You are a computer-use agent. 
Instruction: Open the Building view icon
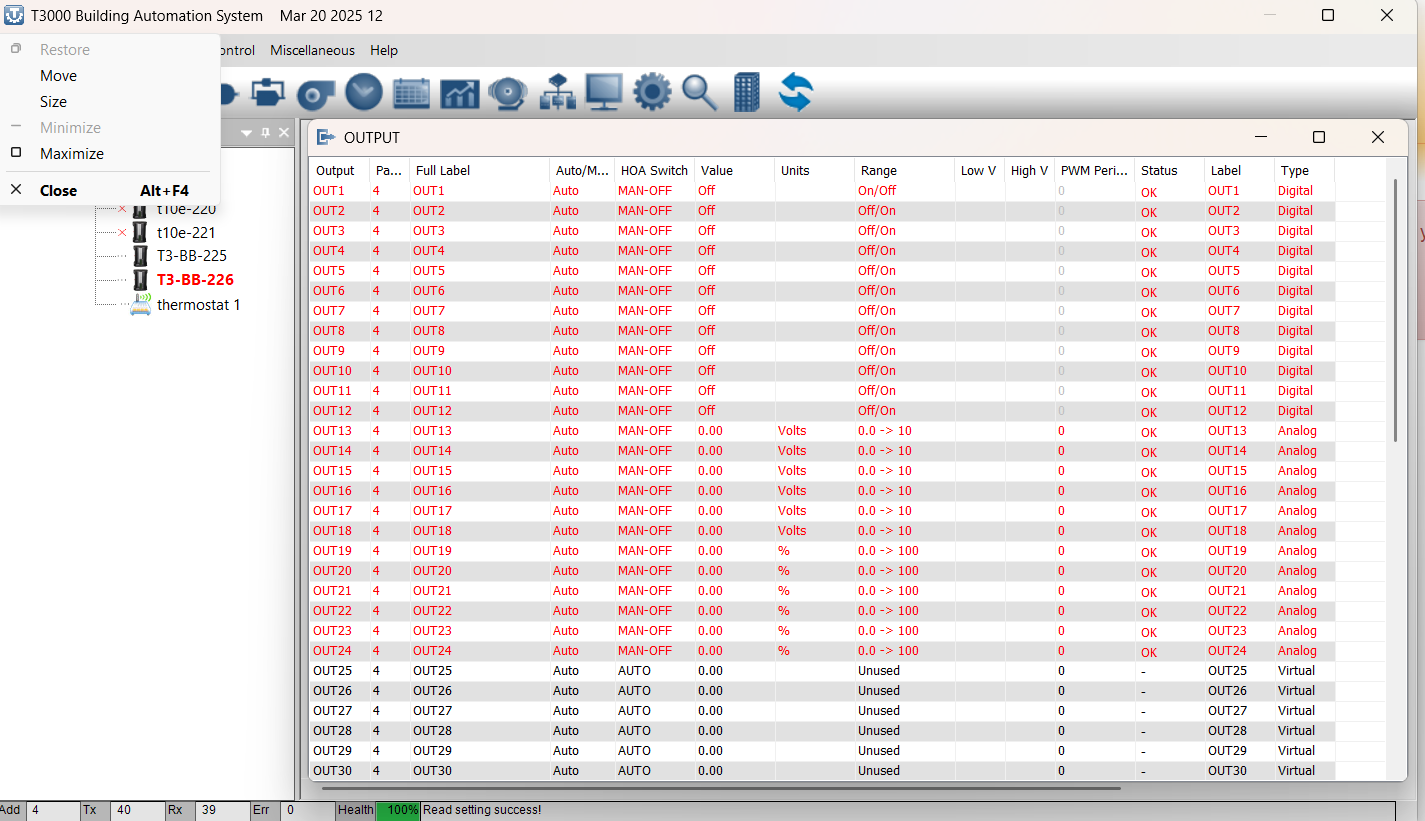[x=746, y=93]
